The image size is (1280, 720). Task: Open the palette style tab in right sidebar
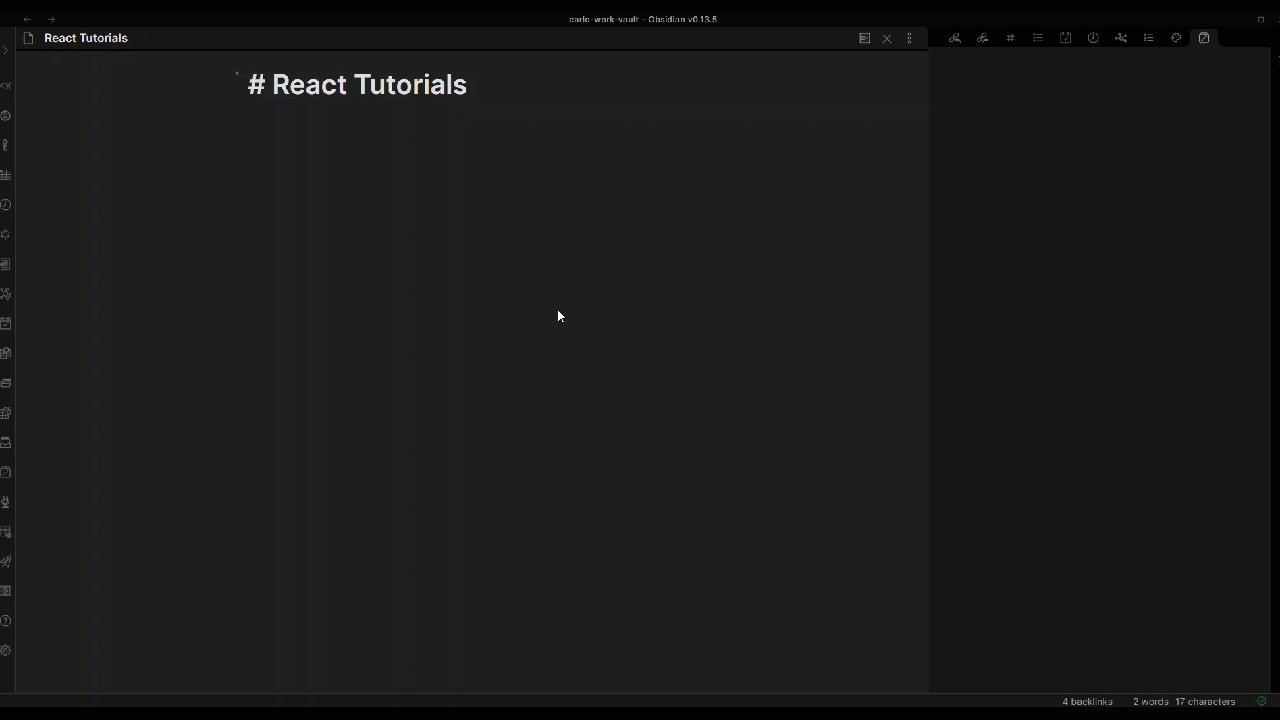point(1176,38)
